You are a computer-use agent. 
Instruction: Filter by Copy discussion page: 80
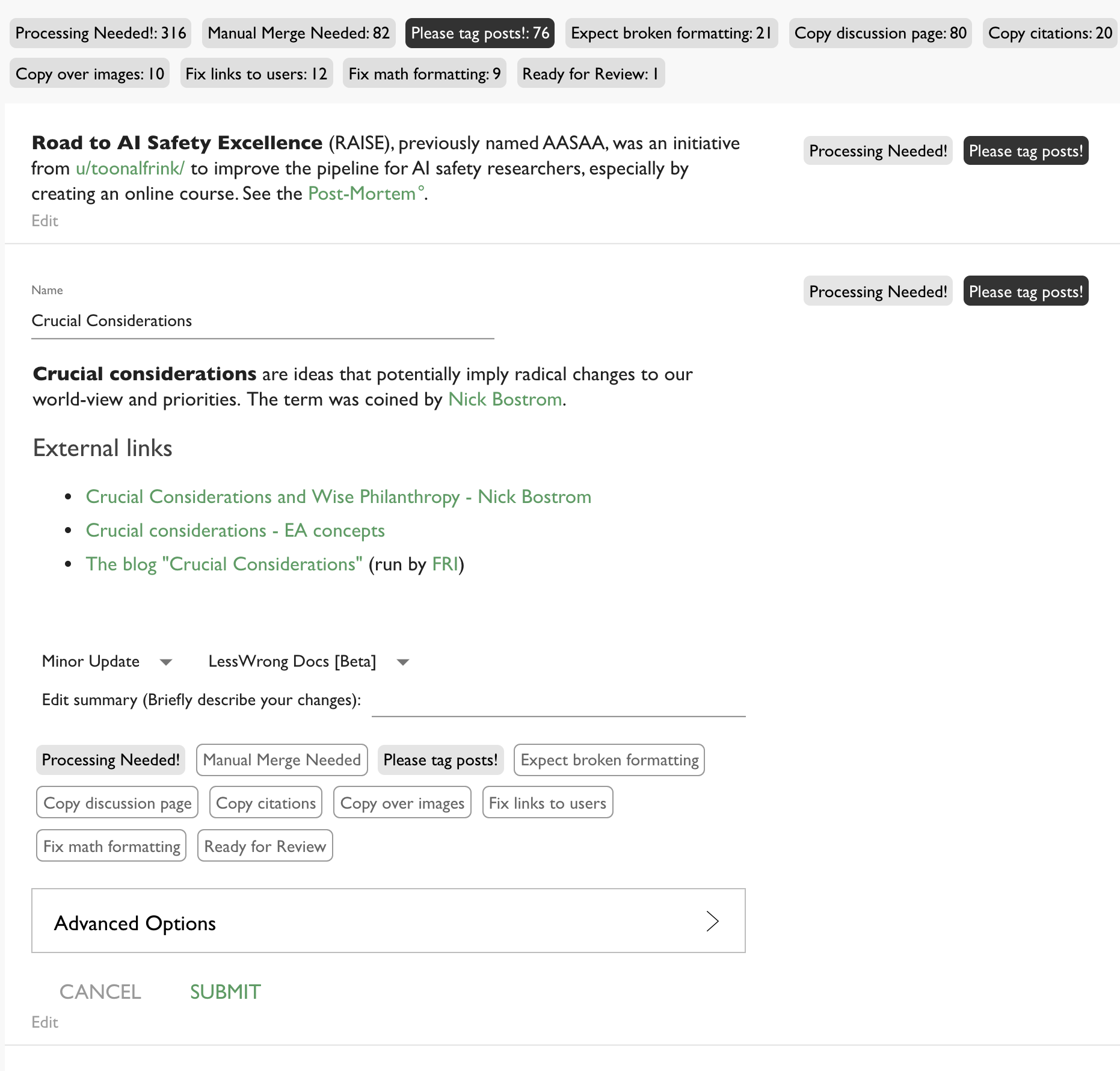880,33
